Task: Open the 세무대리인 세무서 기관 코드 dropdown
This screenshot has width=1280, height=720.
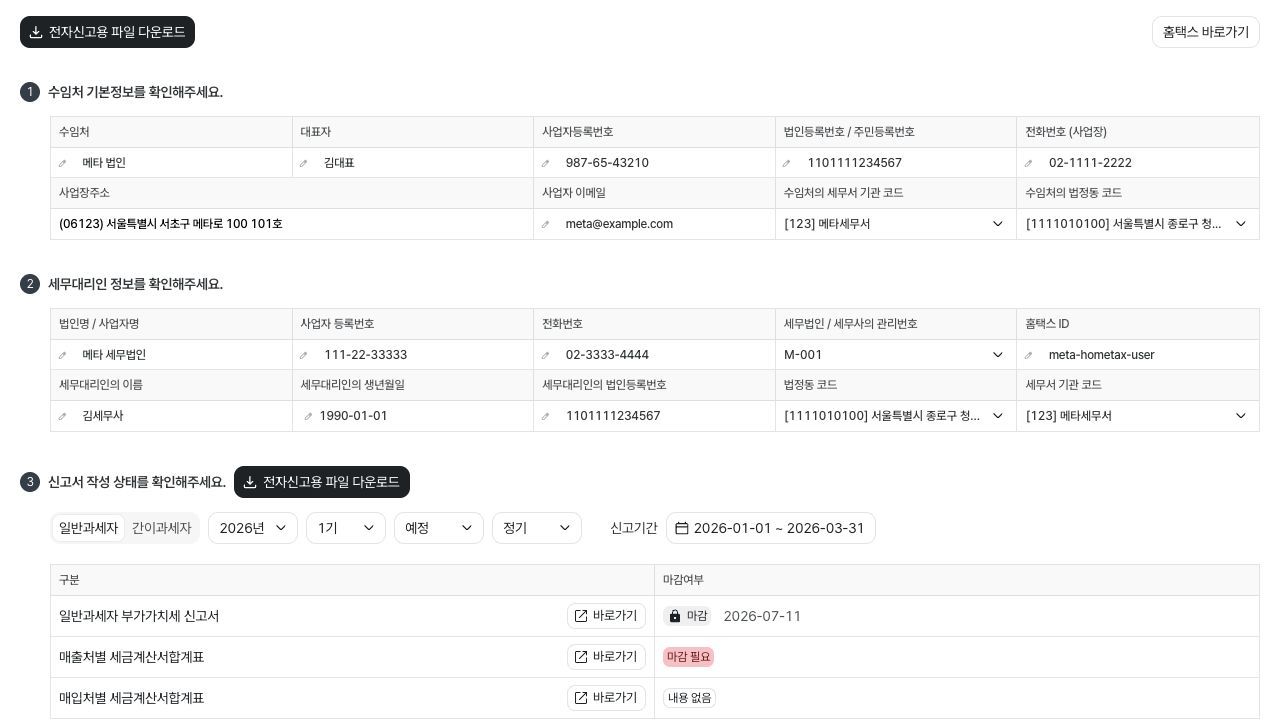Action: 1138,416
